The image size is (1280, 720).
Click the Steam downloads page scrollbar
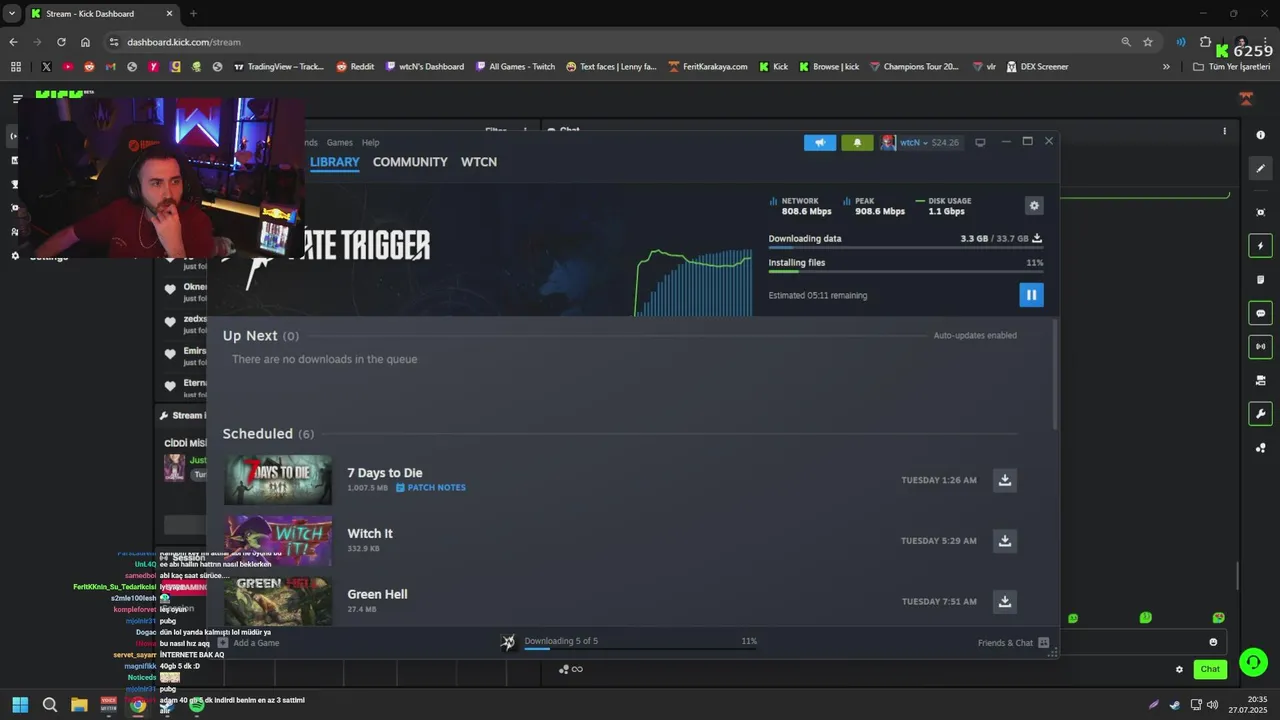(x=1054, y=375)
